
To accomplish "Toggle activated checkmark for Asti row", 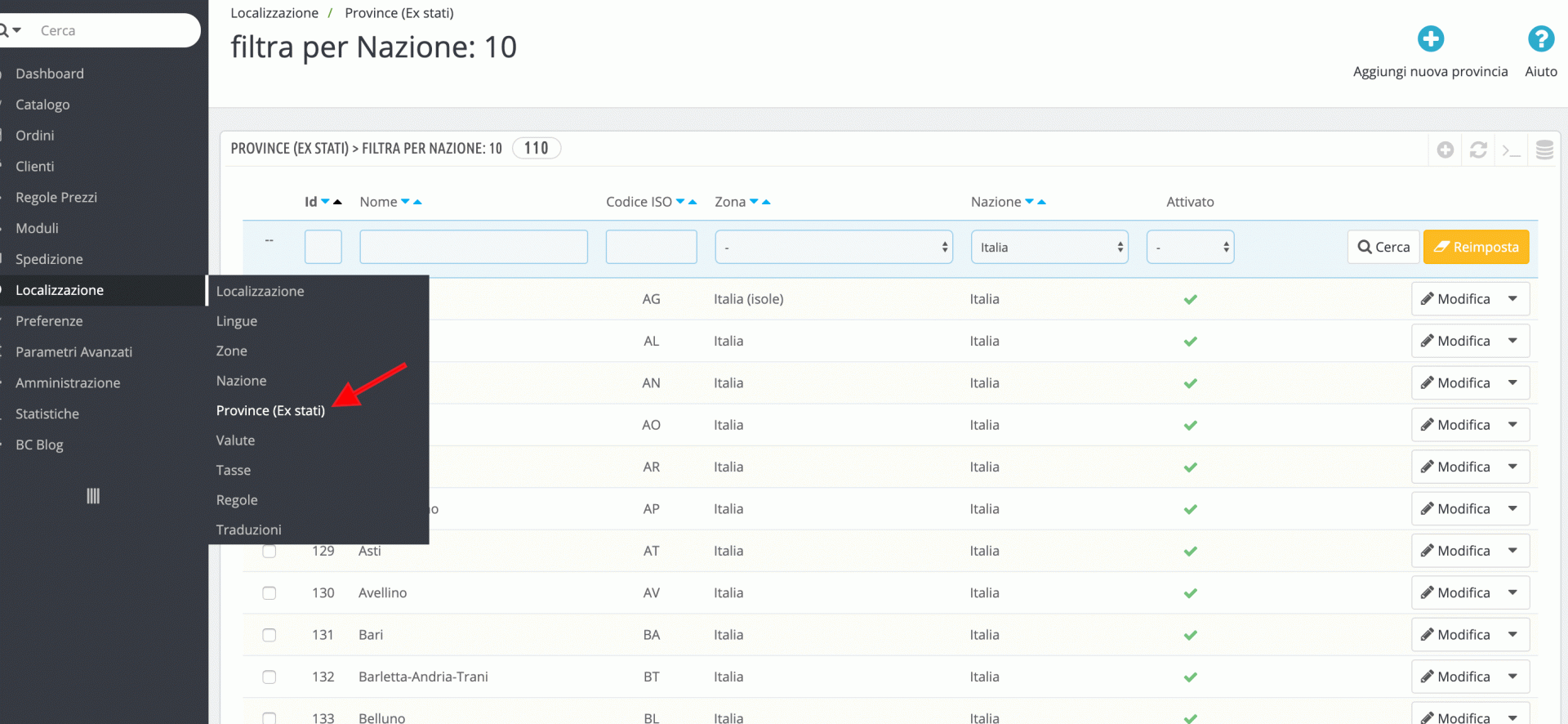I will coord(1190,551).
